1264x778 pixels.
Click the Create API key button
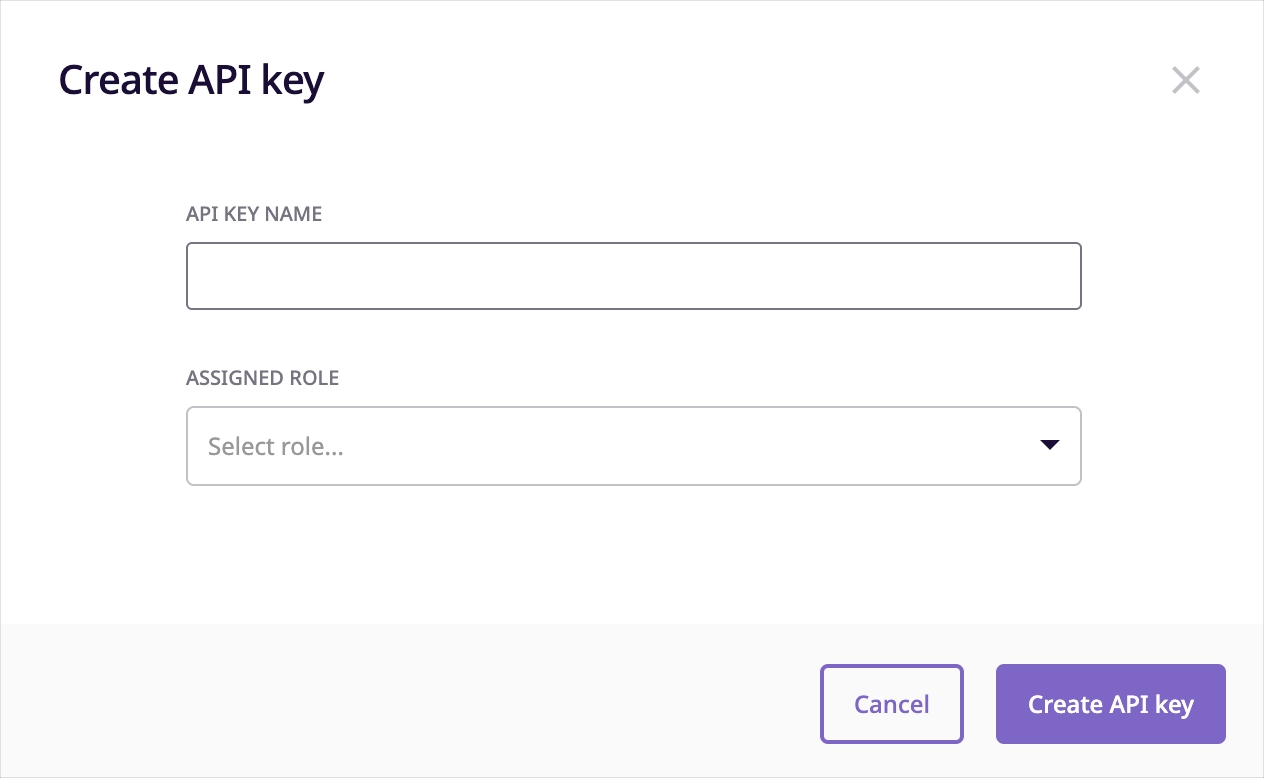click(x=1110, y=704)
